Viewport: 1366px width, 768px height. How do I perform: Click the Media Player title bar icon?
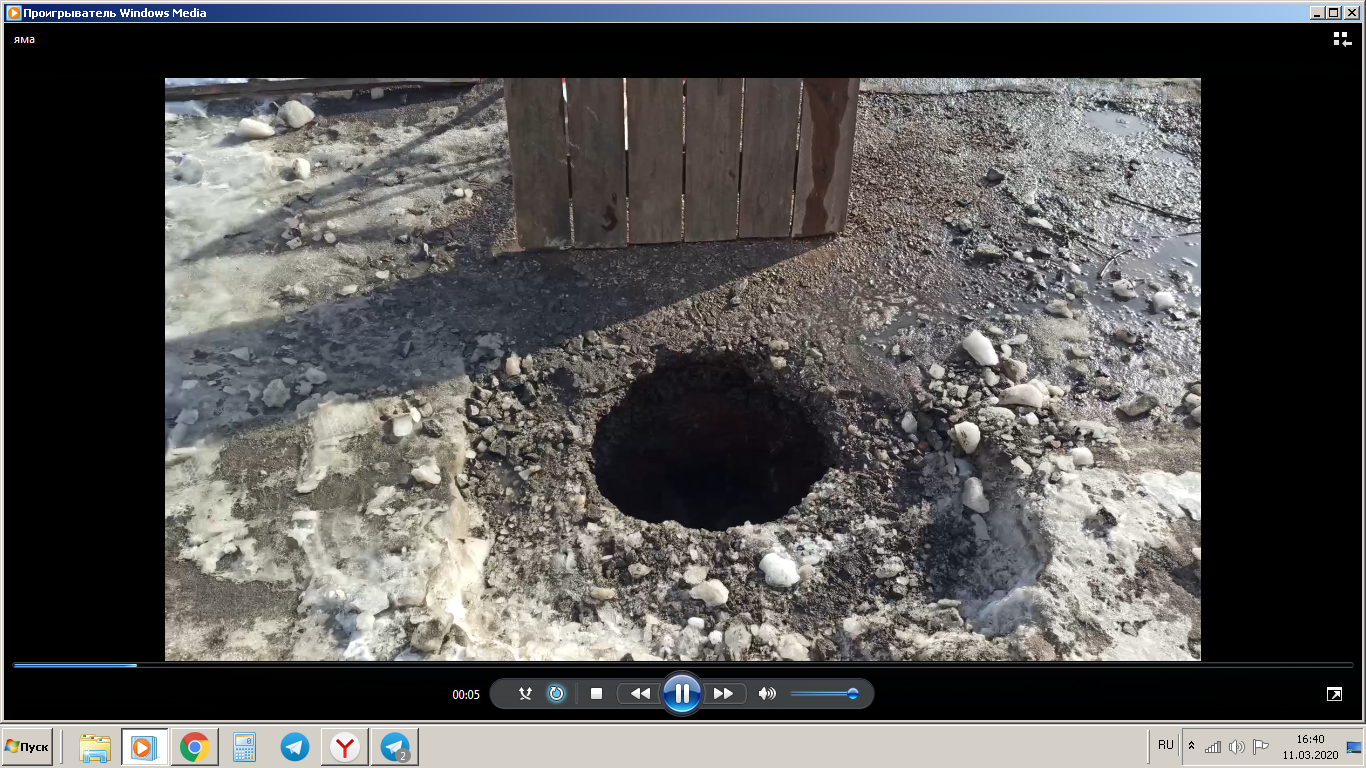click(x=13, y=13)
